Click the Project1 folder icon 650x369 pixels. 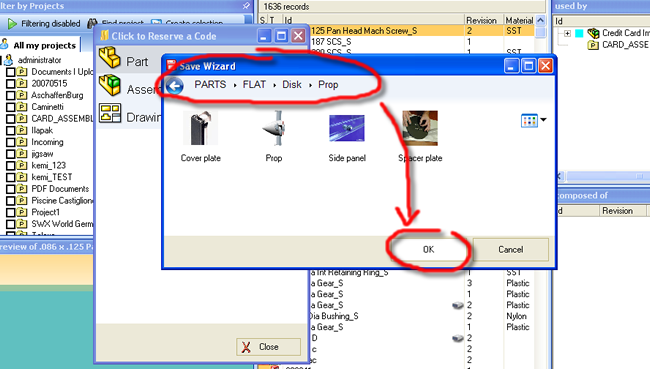(22, 212)
